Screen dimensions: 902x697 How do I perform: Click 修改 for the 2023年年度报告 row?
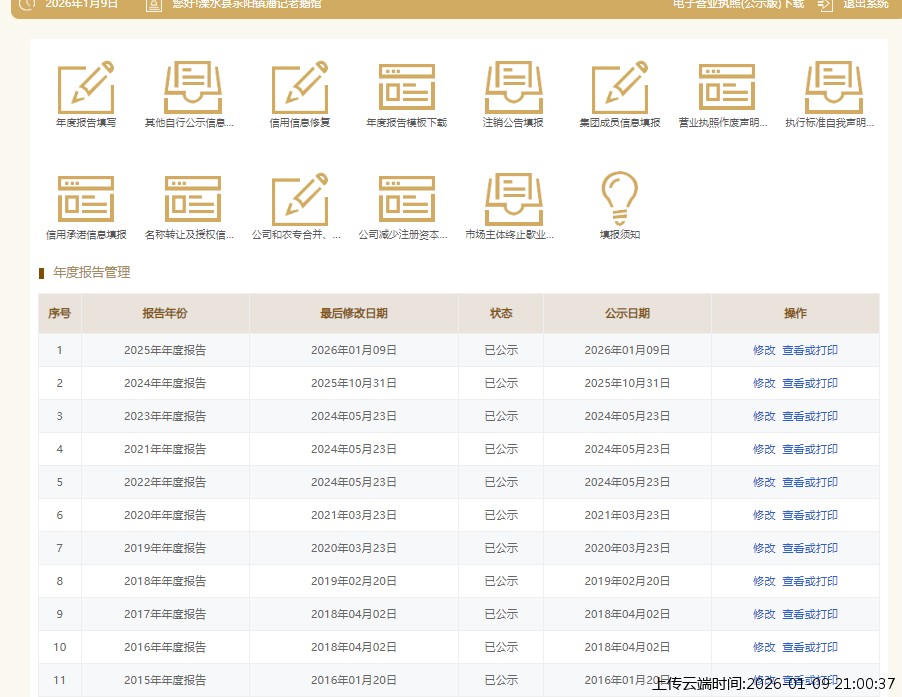point(764,416)
